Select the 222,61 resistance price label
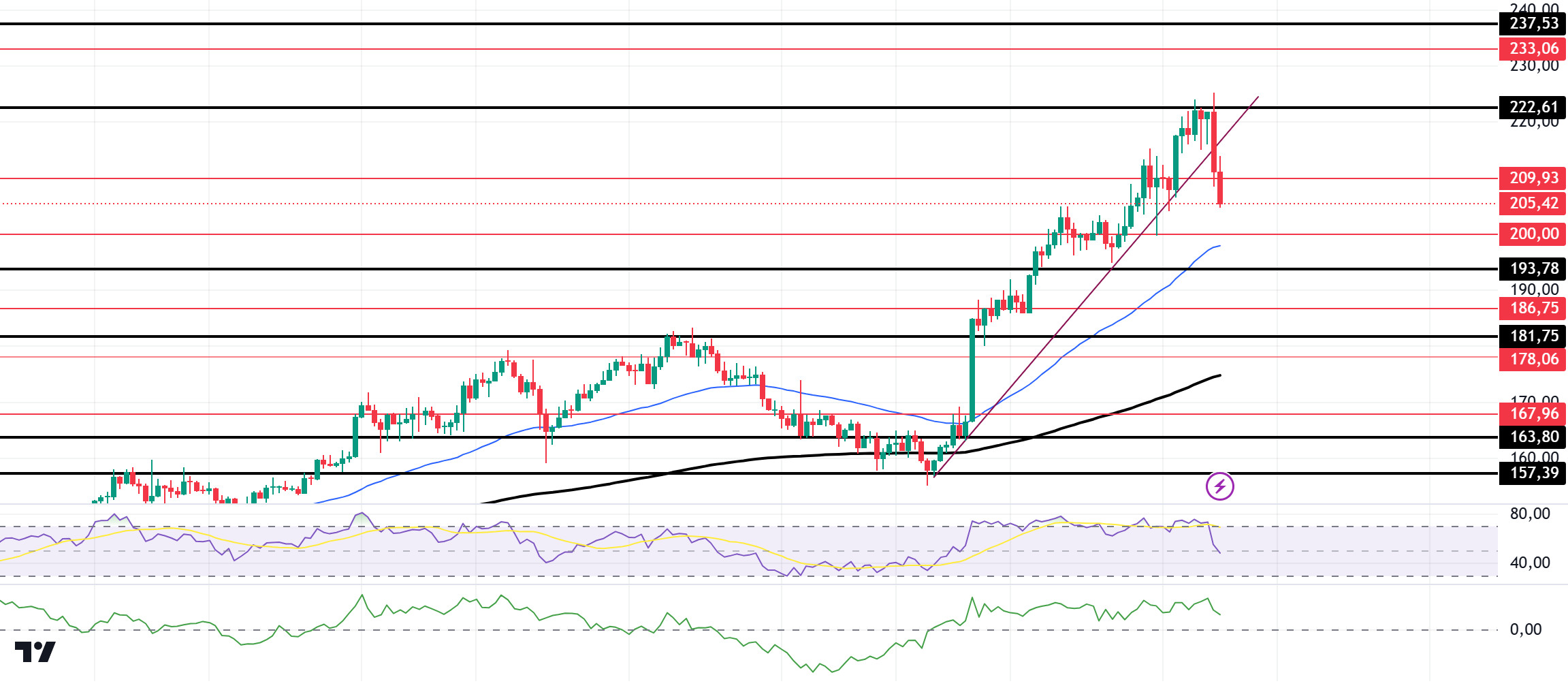 (x=1532, y=108)
